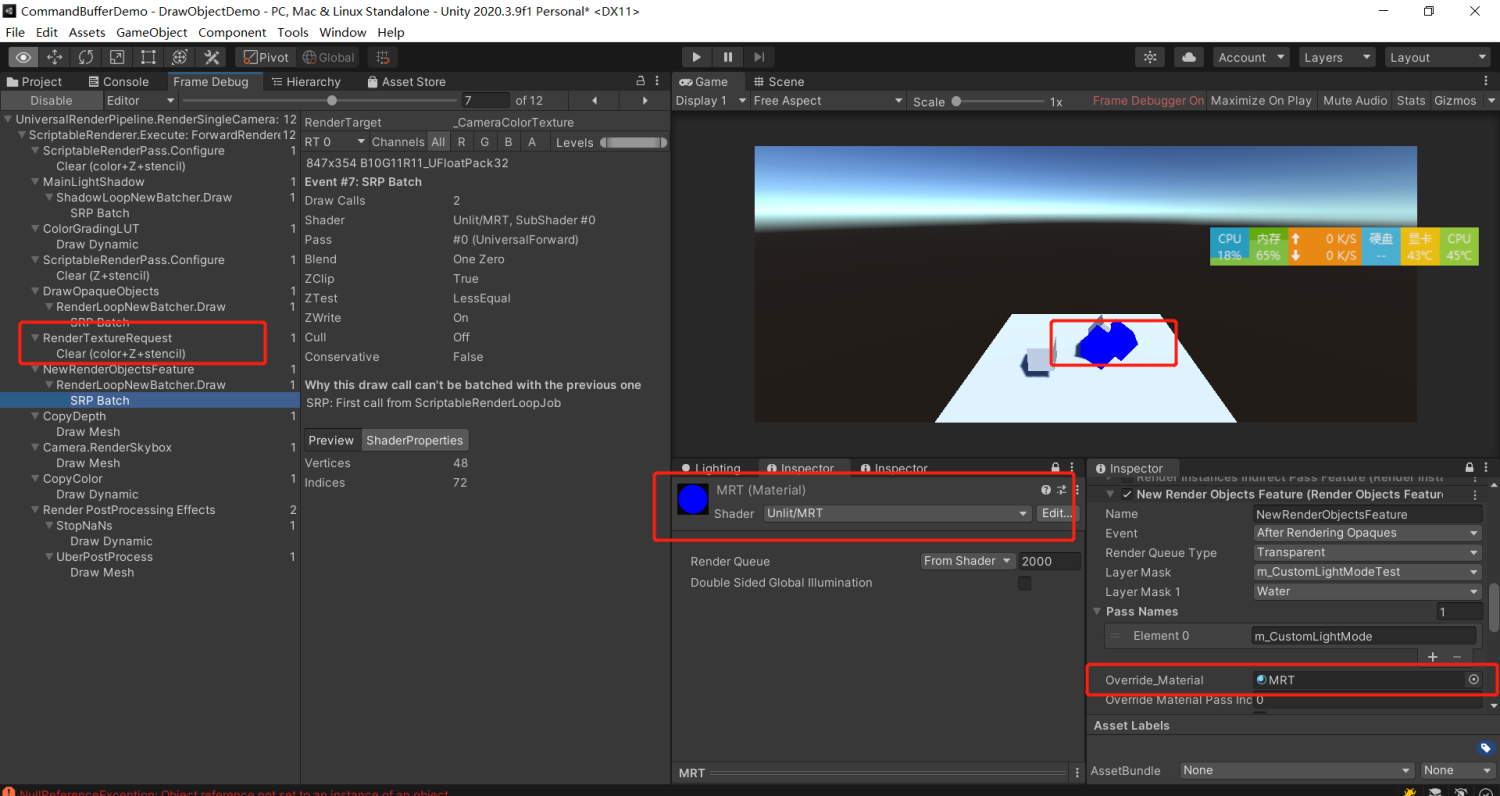
Task: Show only the R channel
Action: (x=461, y=142)
